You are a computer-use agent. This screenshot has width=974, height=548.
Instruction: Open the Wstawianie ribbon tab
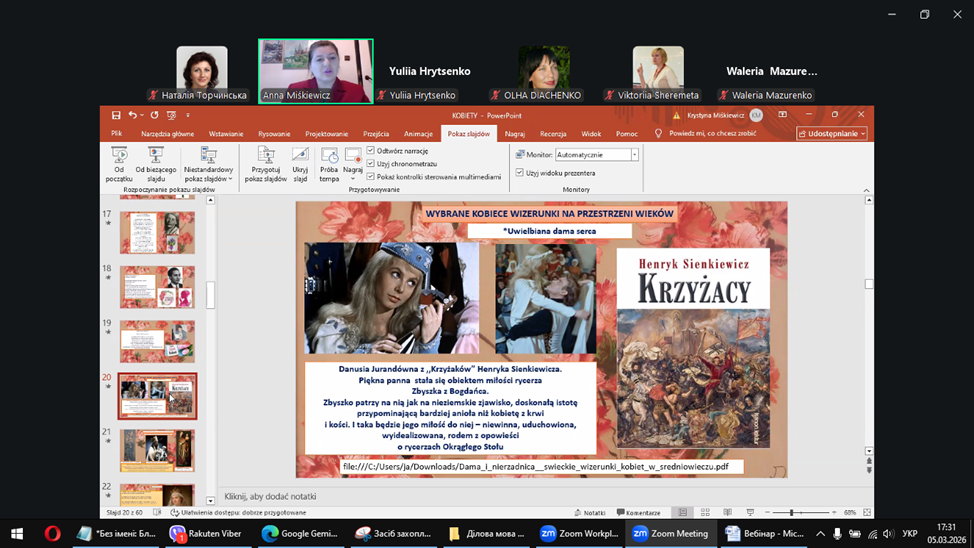[226, 134]
